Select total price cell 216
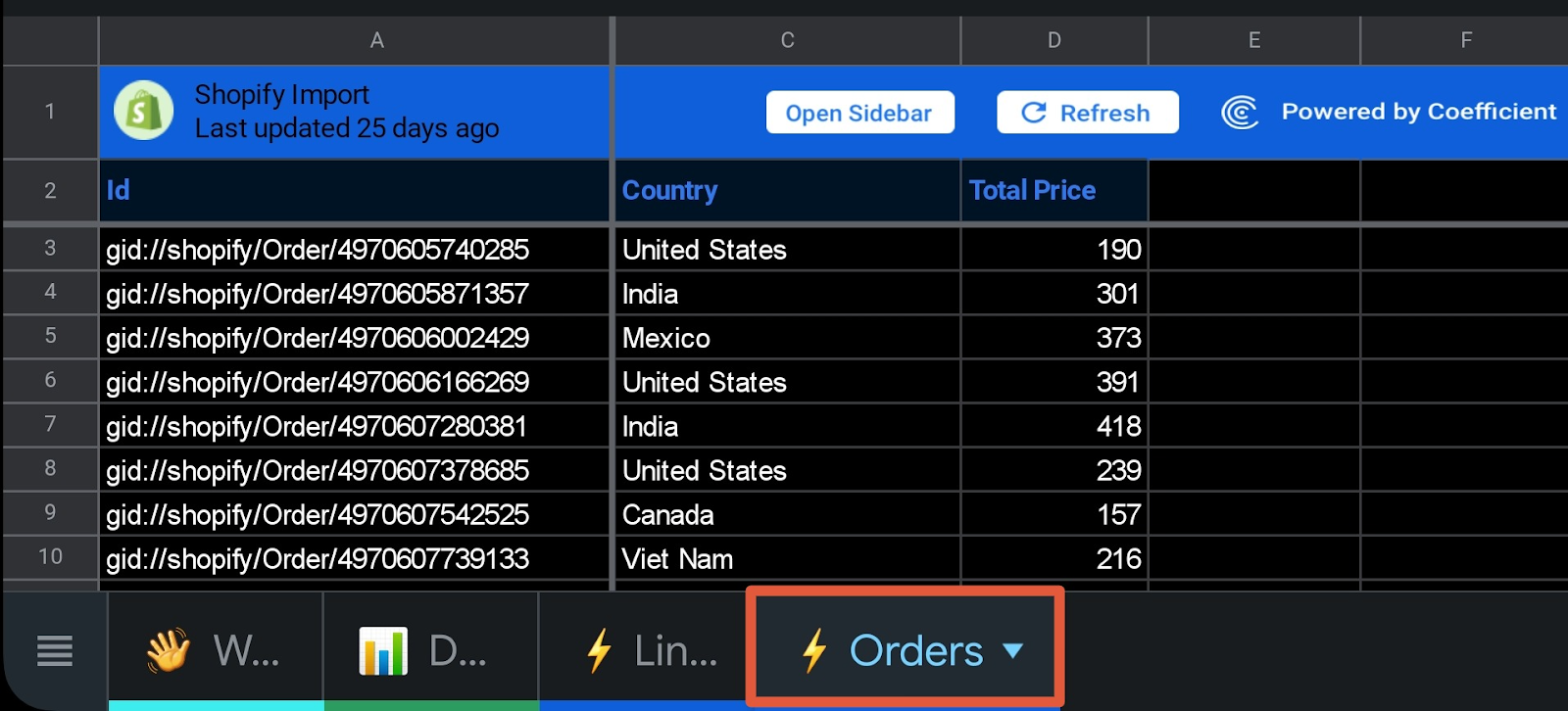Viewport: 1568px width, 711px height. (x=1054, y=557)
